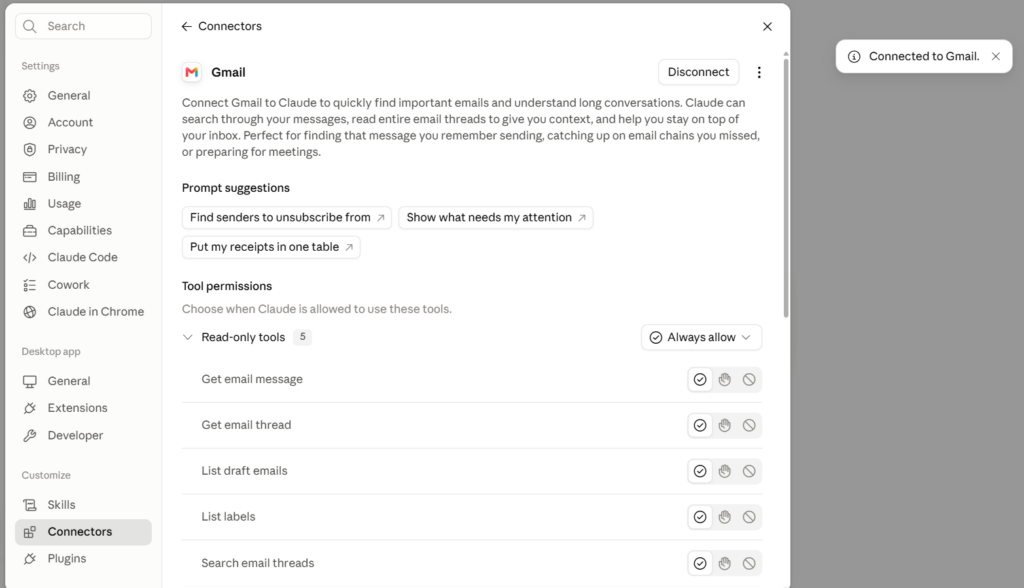Open the Claude Code settings section

click(83, 257)
